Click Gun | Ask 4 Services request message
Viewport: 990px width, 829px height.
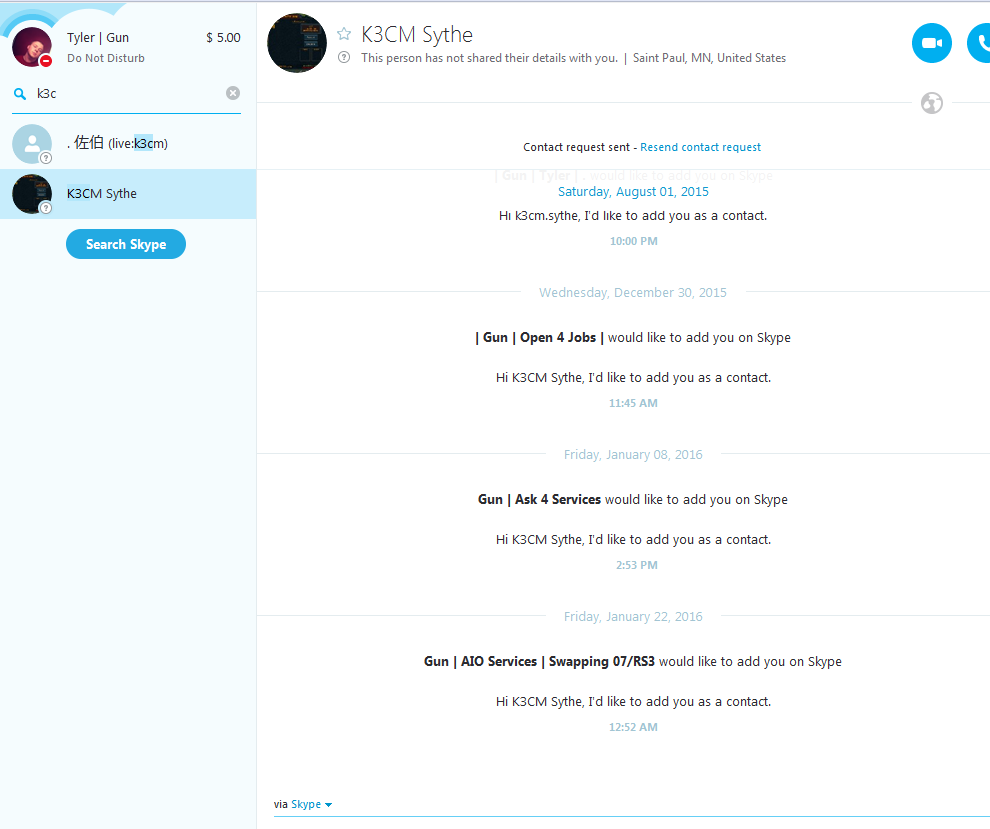point(633,499)
